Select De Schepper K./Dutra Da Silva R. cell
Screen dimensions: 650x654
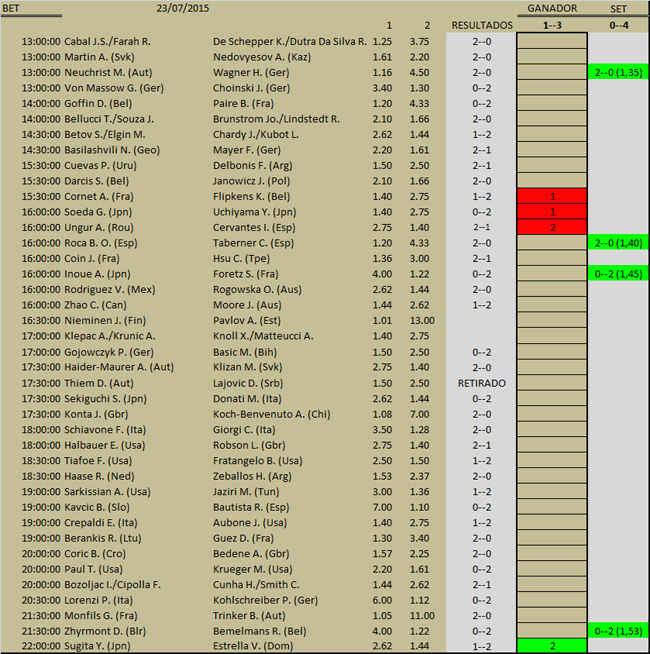[290, 42]
